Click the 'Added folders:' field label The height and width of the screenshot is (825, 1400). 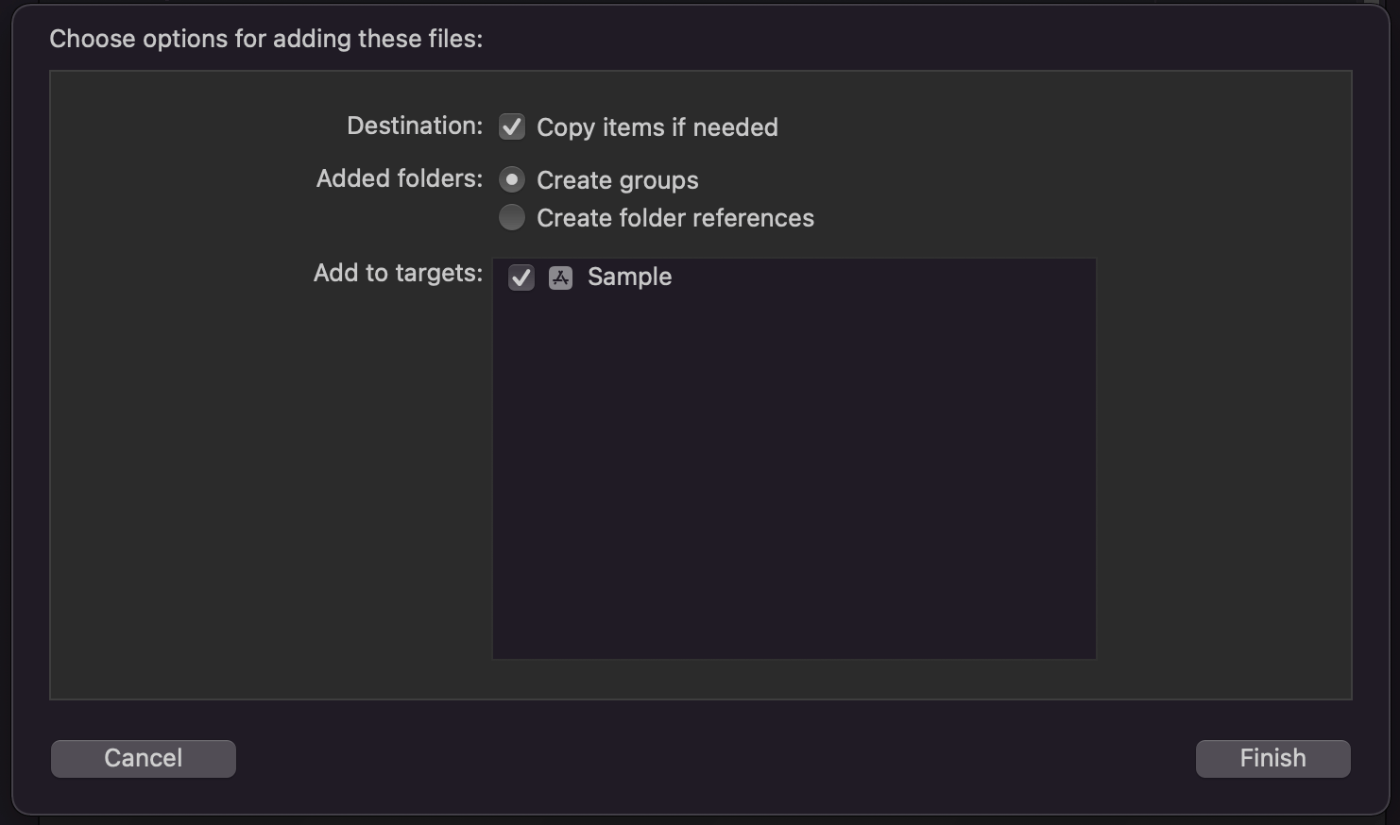click(400, 179)
